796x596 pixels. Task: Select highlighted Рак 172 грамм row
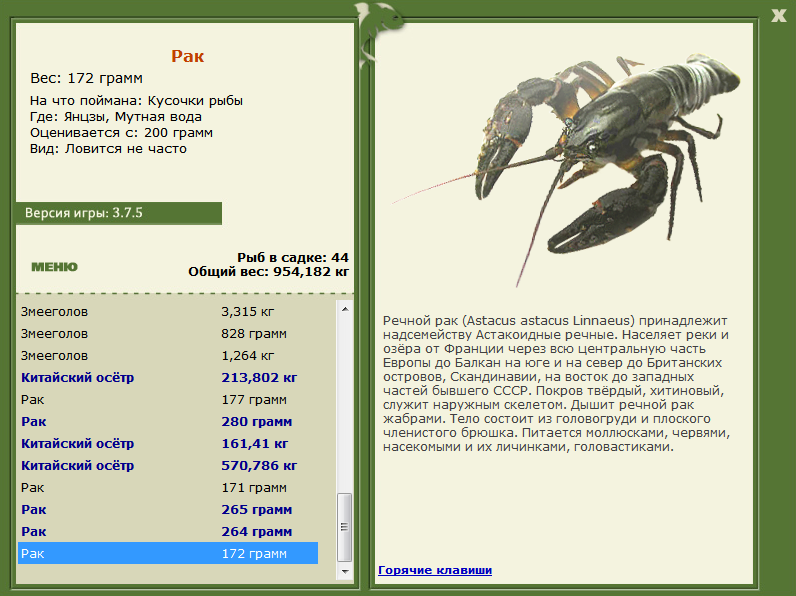click(x=168, y=553)
